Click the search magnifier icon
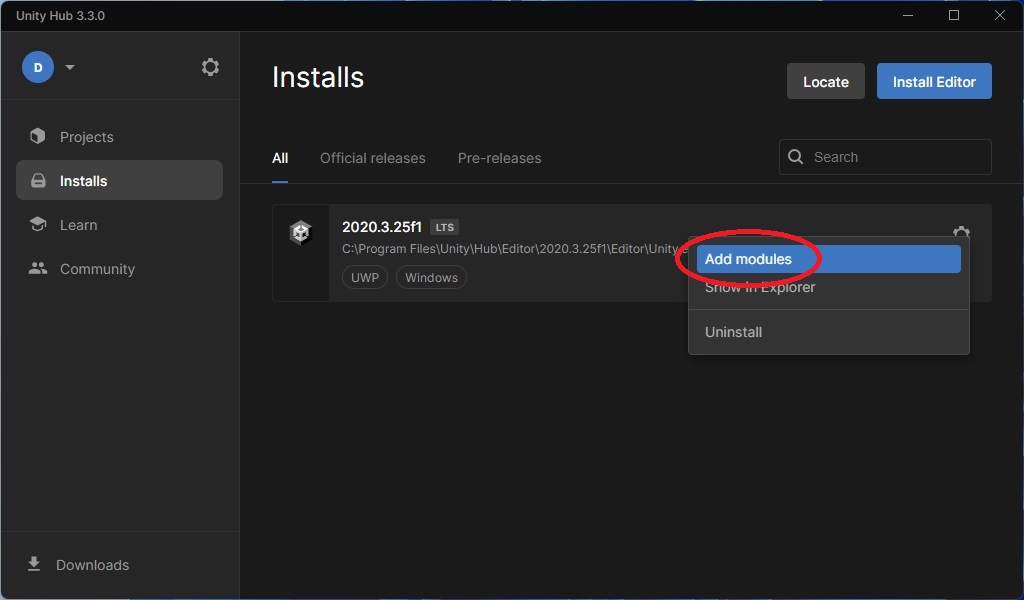This screenshot has height=600, width=1024. click(x=795, y=157)
